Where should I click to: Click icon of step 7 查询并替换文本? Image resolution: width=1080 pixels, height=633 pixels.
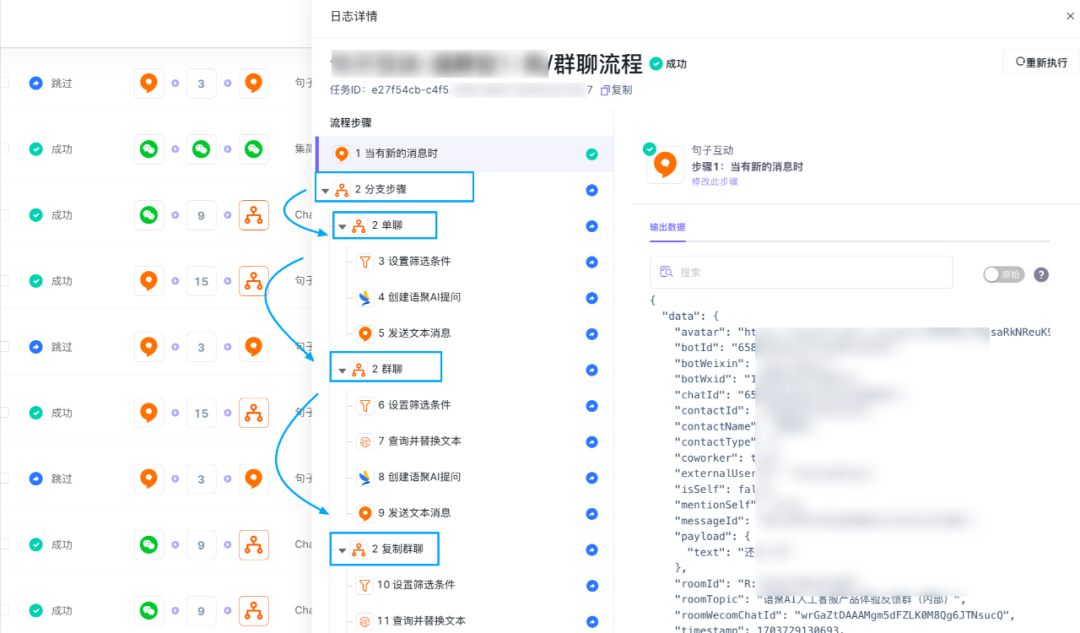coord(365,442)
